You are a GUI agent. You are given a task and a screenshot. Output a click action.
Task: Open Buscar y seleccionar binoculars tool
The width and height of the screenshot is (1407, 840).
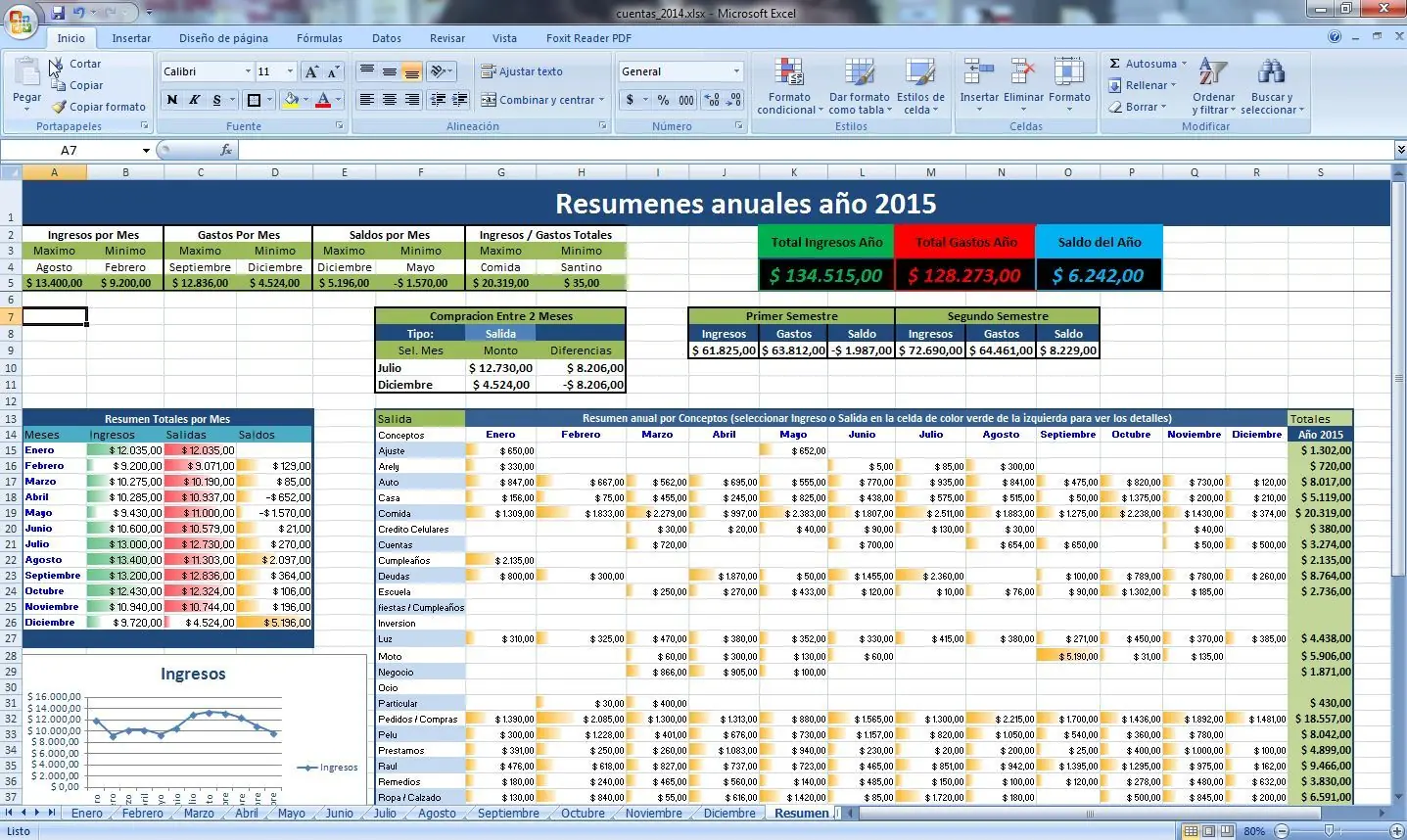pyautogui.click(x=1272, y=86)
